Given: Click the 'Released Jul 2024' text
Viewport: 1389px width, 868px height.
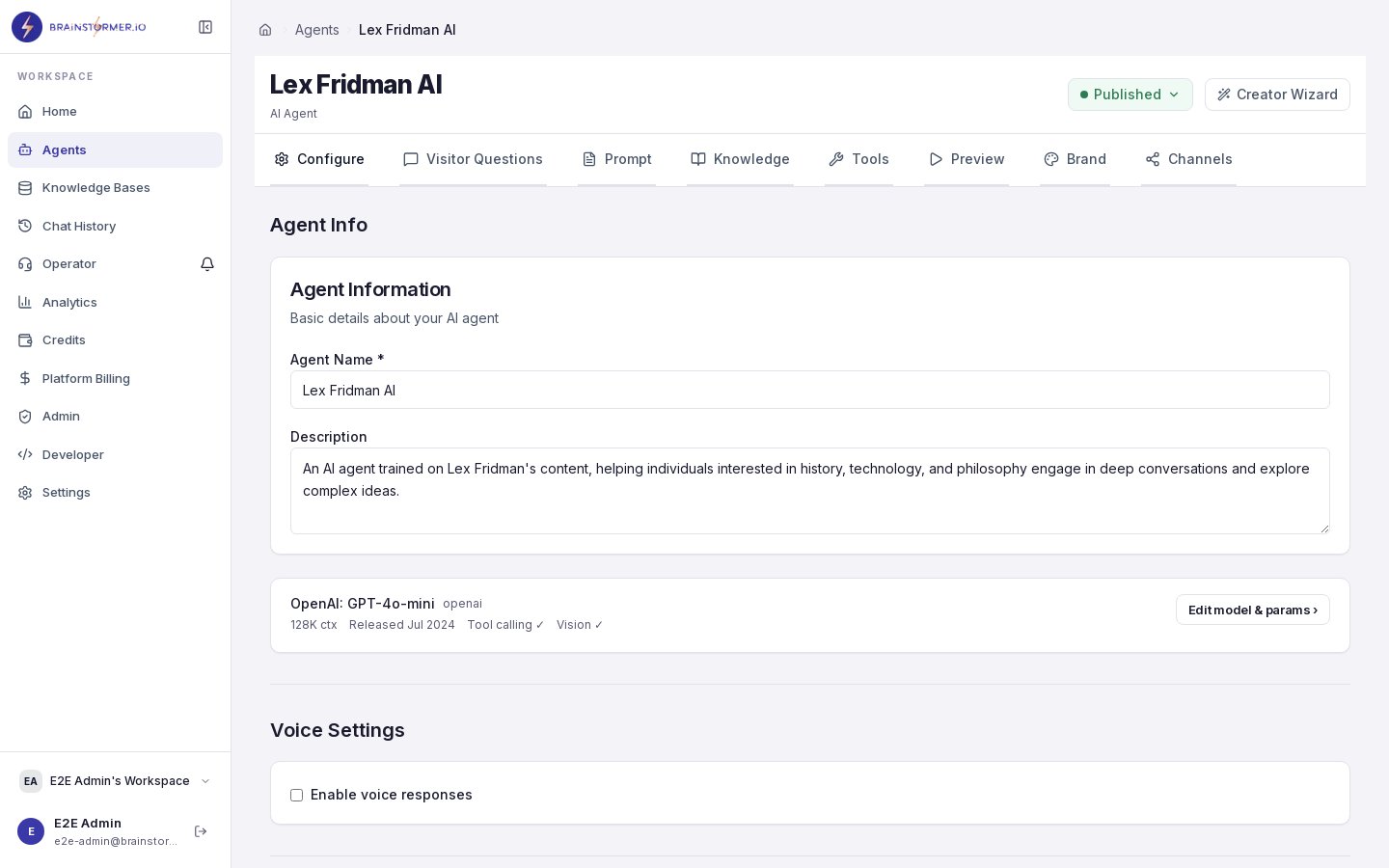Looking at the screenshot, I should click(402, 625).
